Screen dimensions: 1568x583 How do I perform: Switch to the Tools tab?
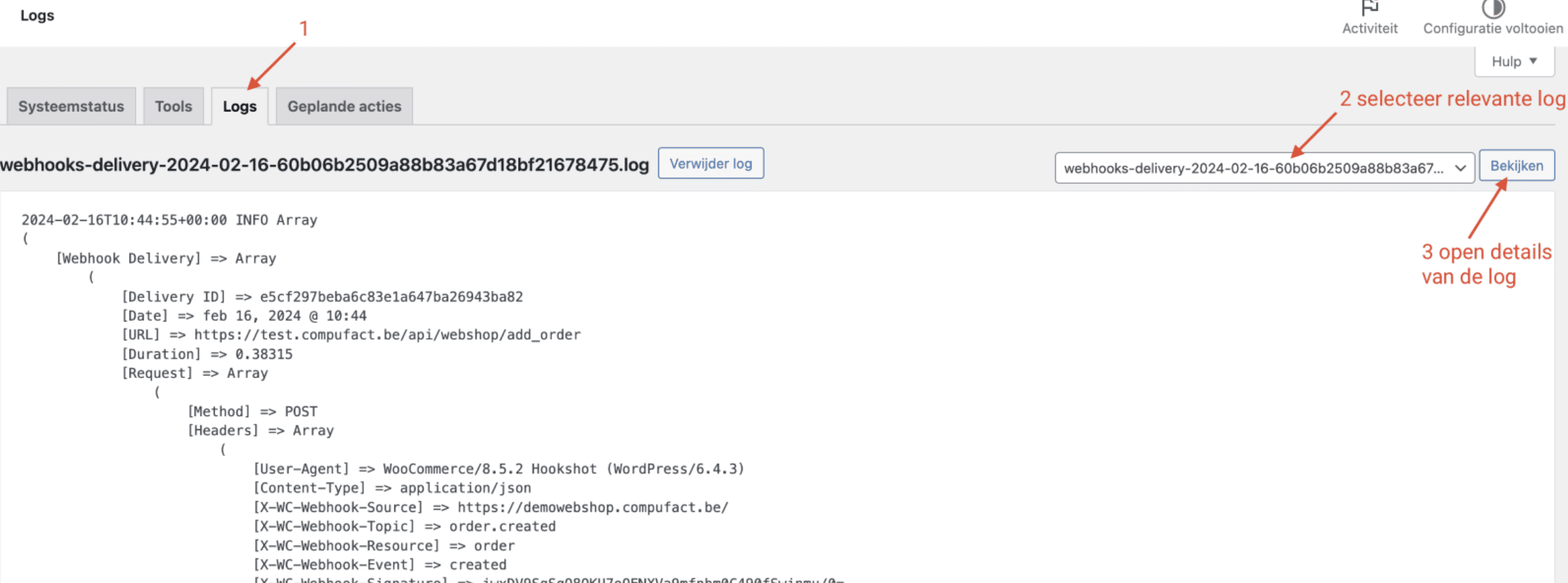pyautogui.click(x=174, y=106)
